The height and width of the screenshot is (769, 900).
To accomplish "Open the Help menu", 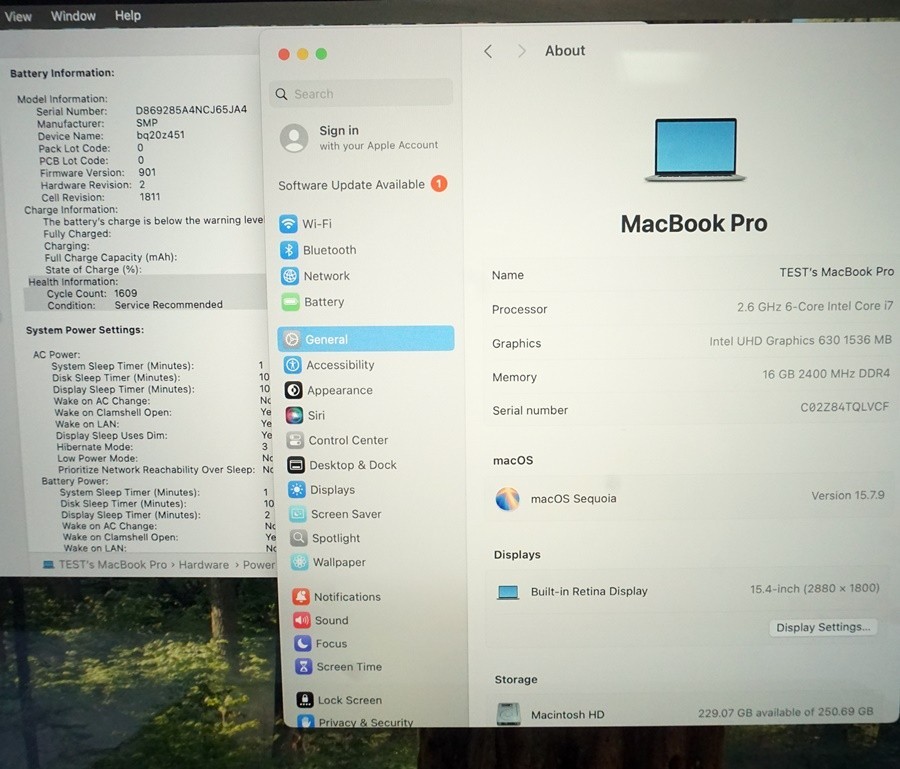I will 127,15.
